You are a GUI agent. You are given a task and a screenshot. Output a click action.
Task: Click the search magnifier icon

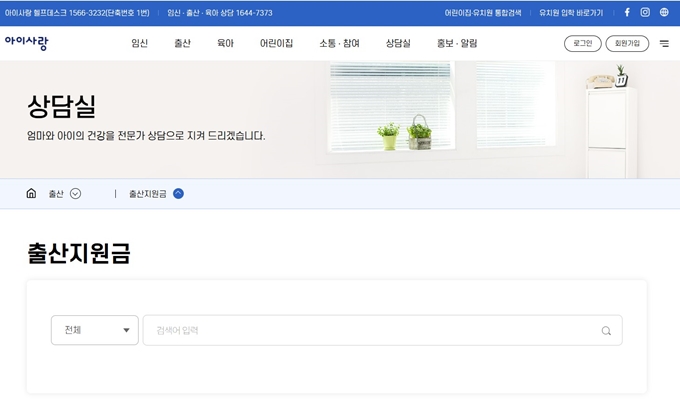point(606,331)
